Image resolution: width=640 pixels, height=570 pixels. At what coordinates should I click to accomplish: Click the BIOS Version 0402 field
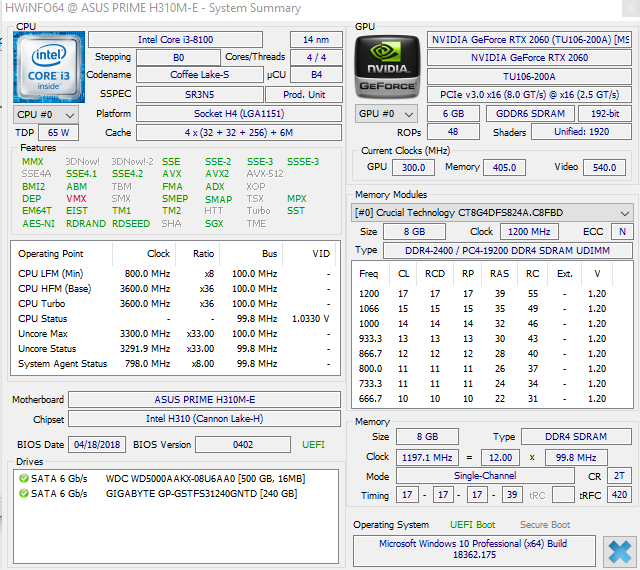pos(243,445)
